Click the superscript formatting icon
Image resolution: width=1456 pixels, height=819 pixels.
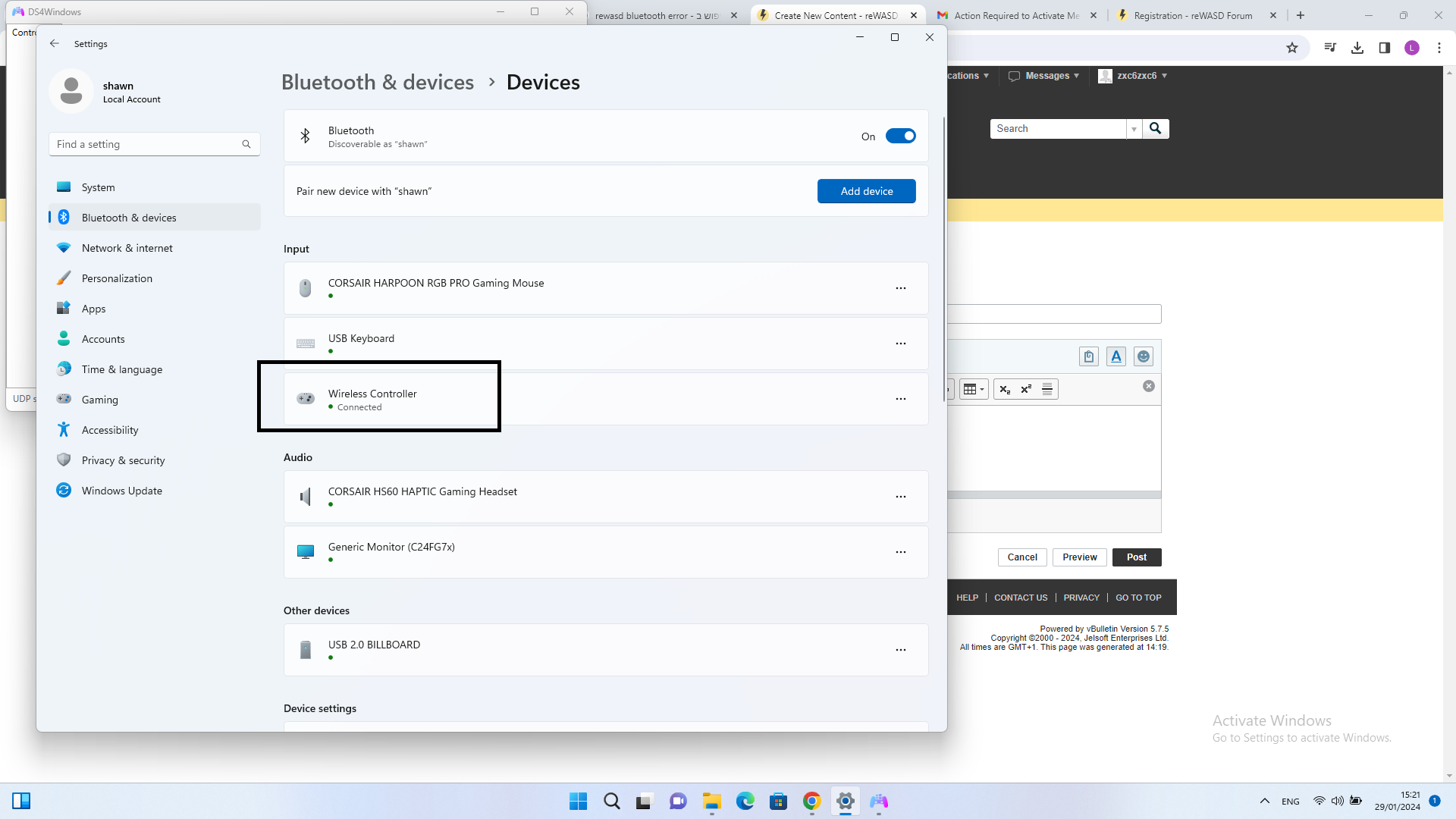pos(1026,389)
